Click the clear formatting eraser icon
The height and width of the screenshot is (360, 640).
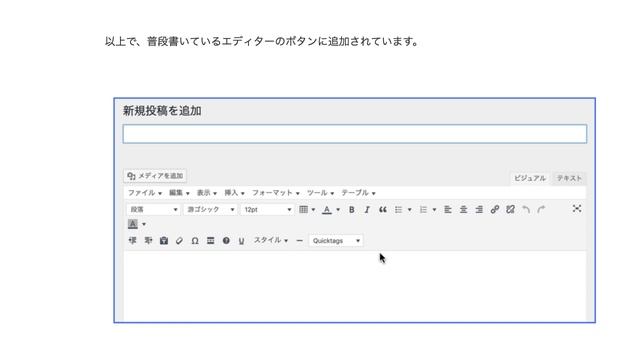click(x=179, y=241)
